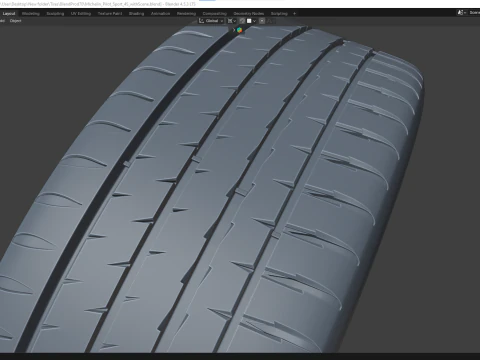Click the colorful cube add-on icon

[x=239, y=30]
